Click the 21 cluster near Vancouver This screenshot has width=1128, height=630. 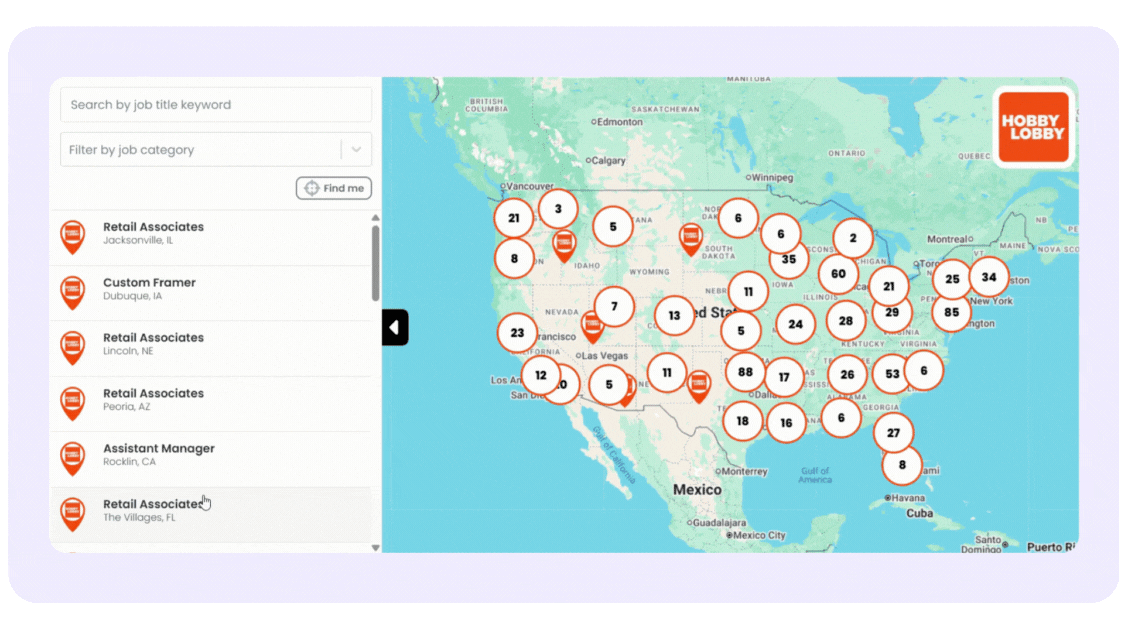[x=514, y=217]
